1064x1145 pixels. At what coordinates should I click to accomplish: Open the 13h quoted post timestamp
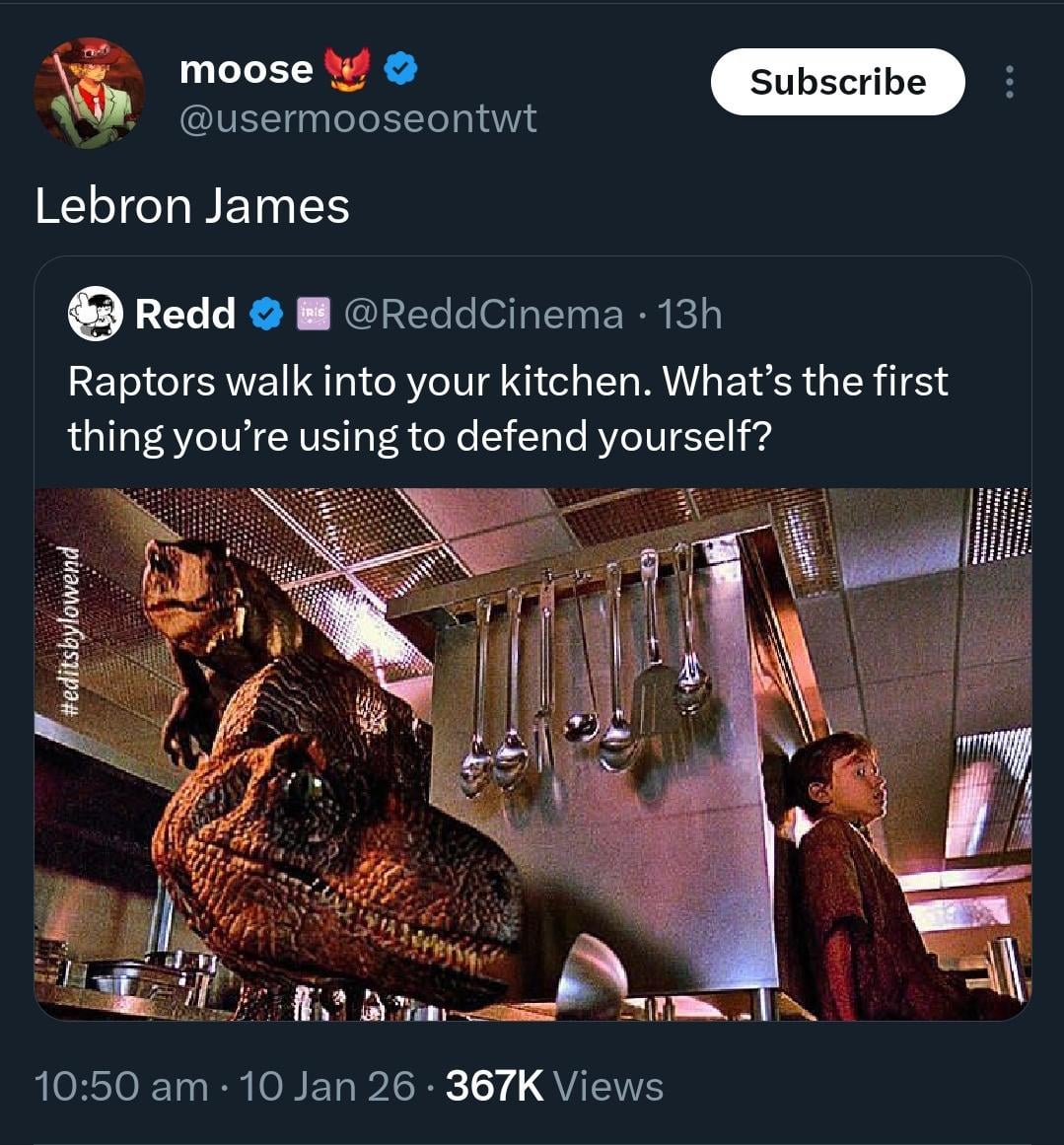point(690,315)
